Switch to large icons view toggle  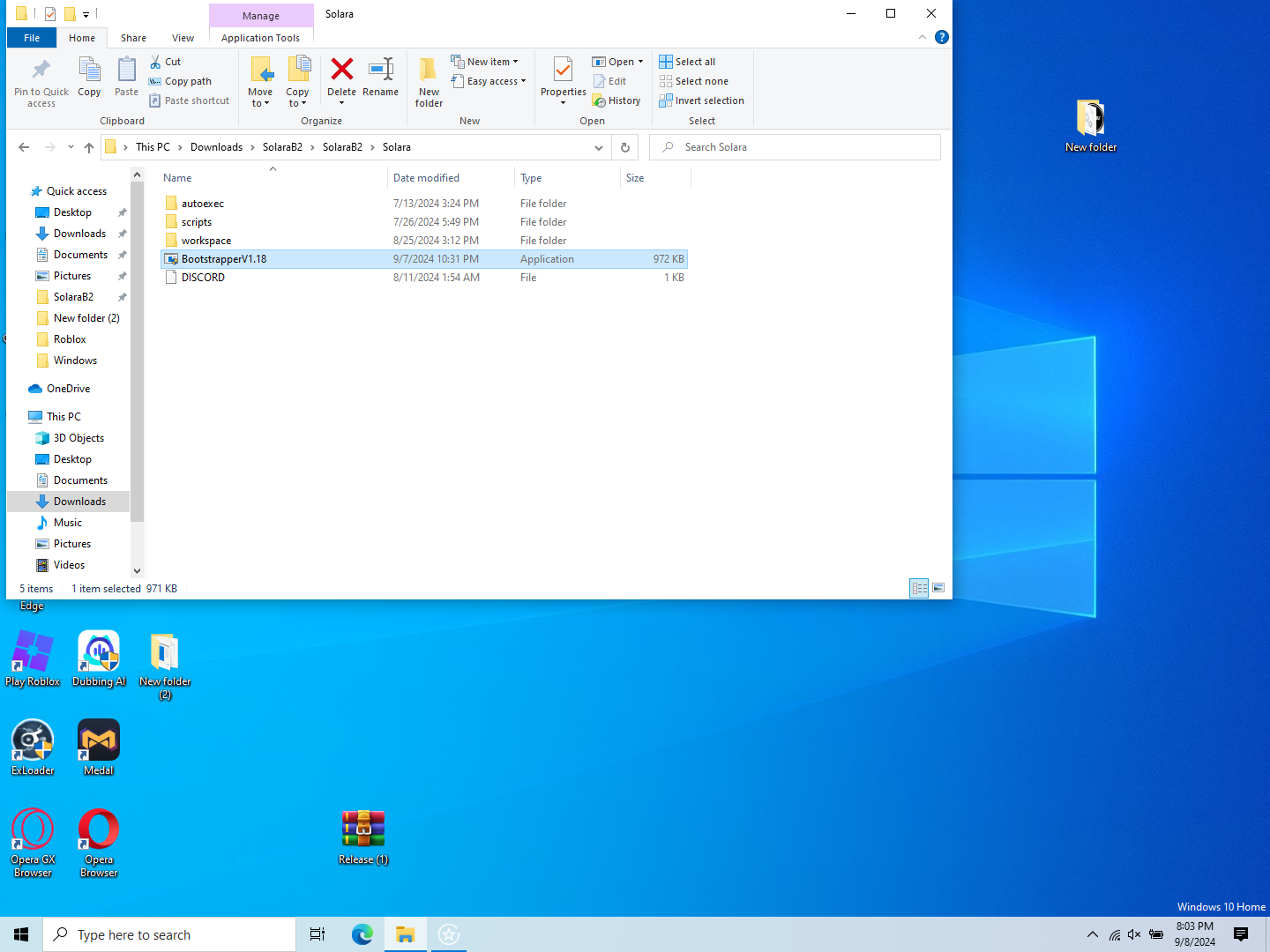pyautogui.click(x=938, y=588)
